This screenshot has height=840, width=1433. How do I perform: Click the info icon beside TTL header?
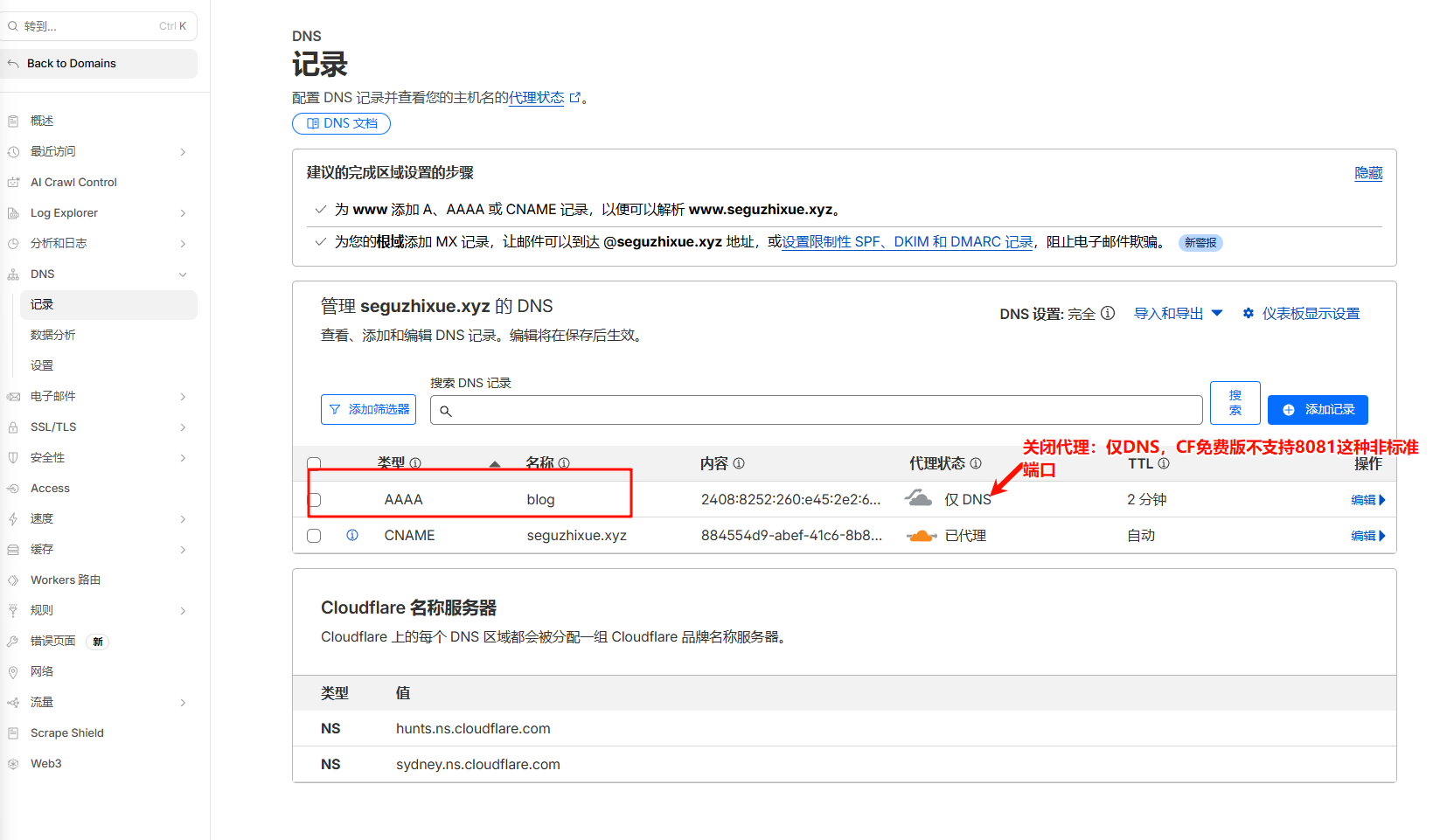1164,463
